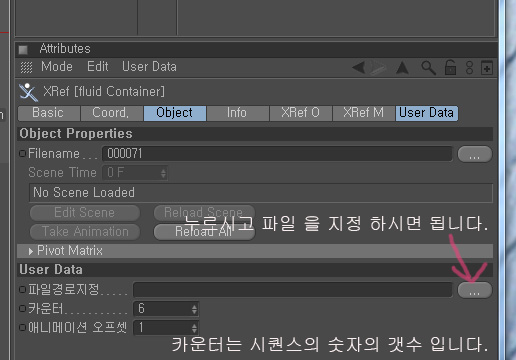Open a new Attribute Manager icon
The height and width of the screenshot is (360, 516).
coord(487,68)
